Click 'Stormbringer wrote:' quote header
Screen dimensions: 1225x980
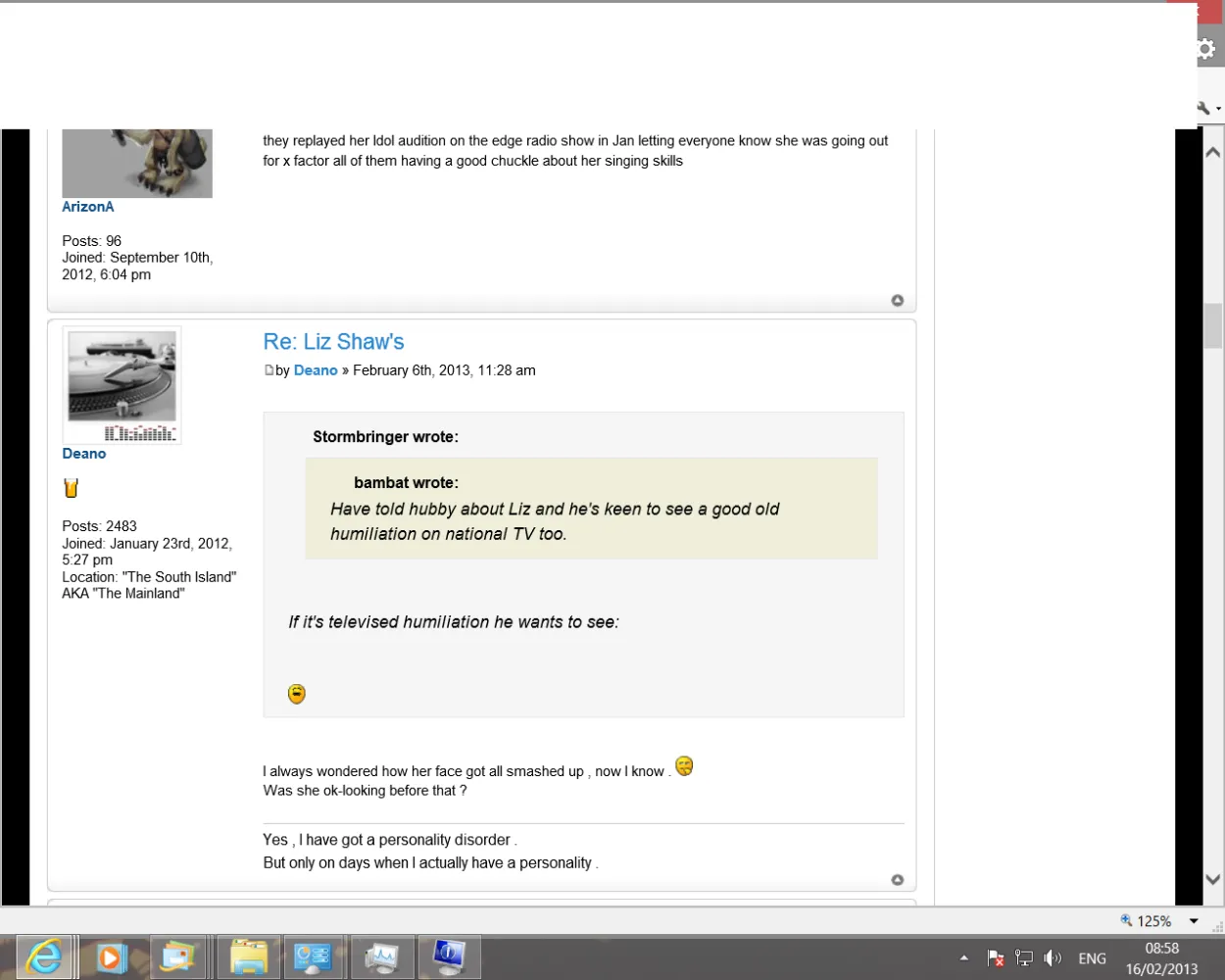click(385, 437)
